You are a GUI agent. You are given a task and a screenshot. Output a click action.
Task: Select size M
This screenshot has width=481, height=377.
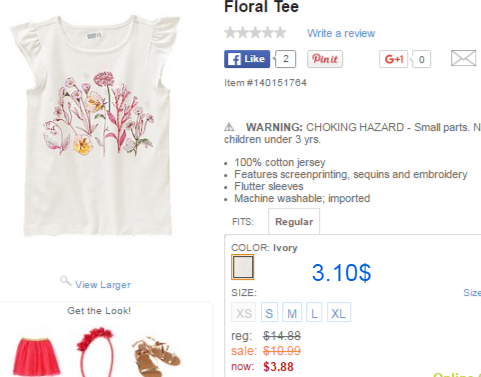[x=292, y=312]
